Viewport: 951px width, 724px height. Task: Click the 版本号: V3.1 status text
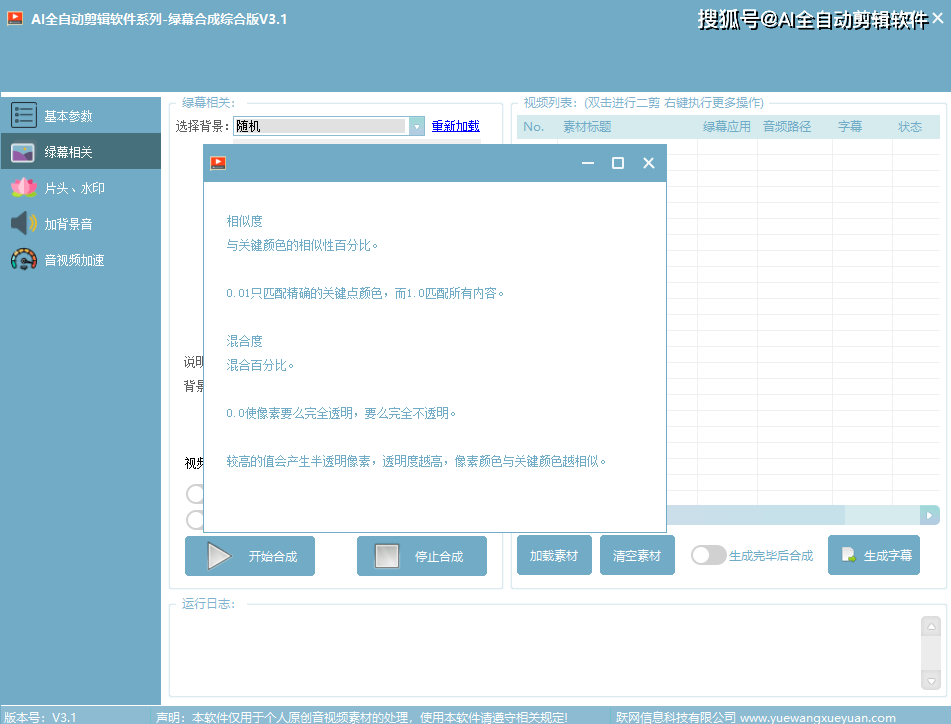[x=41, y=717]
